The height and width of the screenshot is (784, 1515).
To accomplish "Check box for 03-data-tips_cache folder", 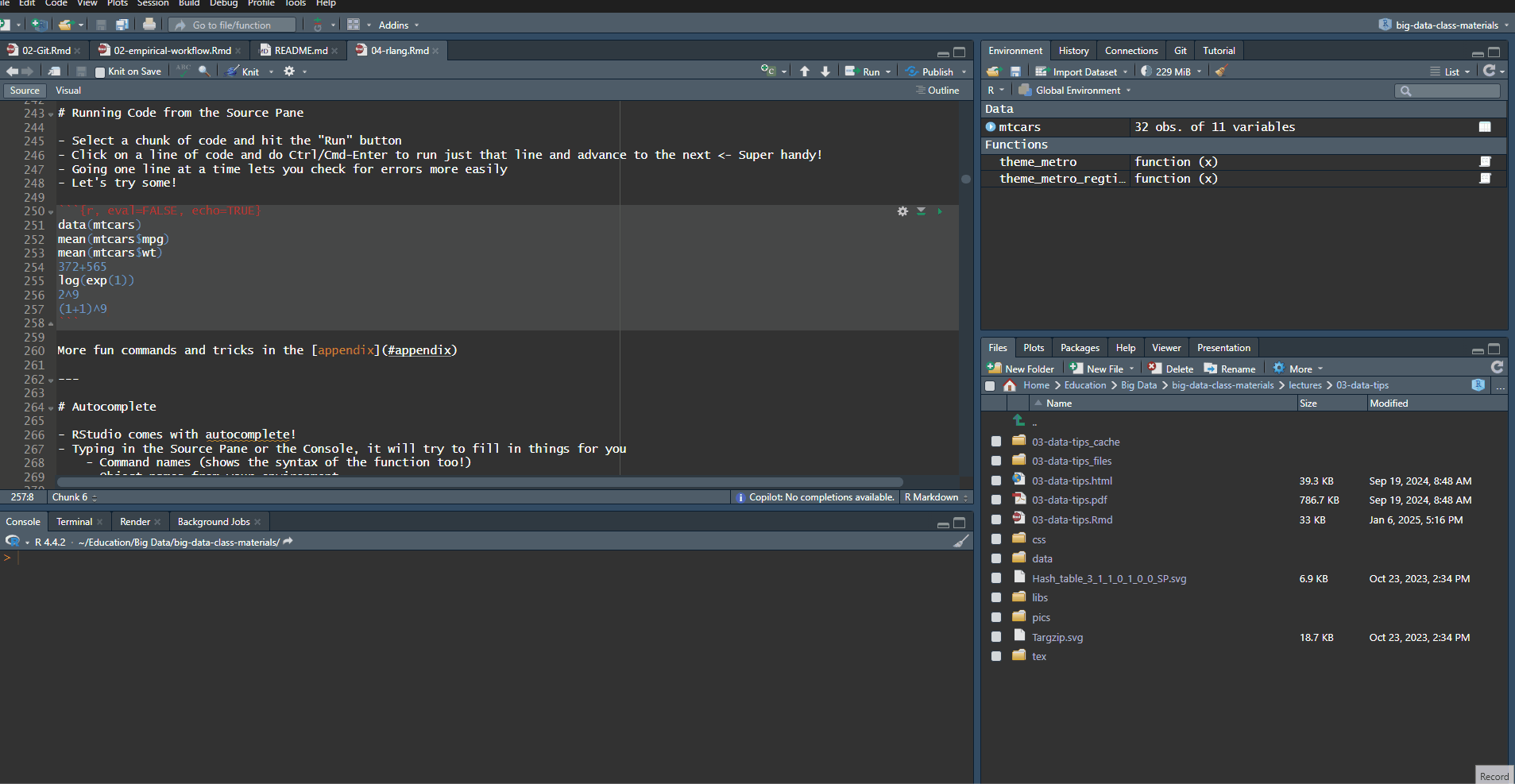I will coord(996,441).
